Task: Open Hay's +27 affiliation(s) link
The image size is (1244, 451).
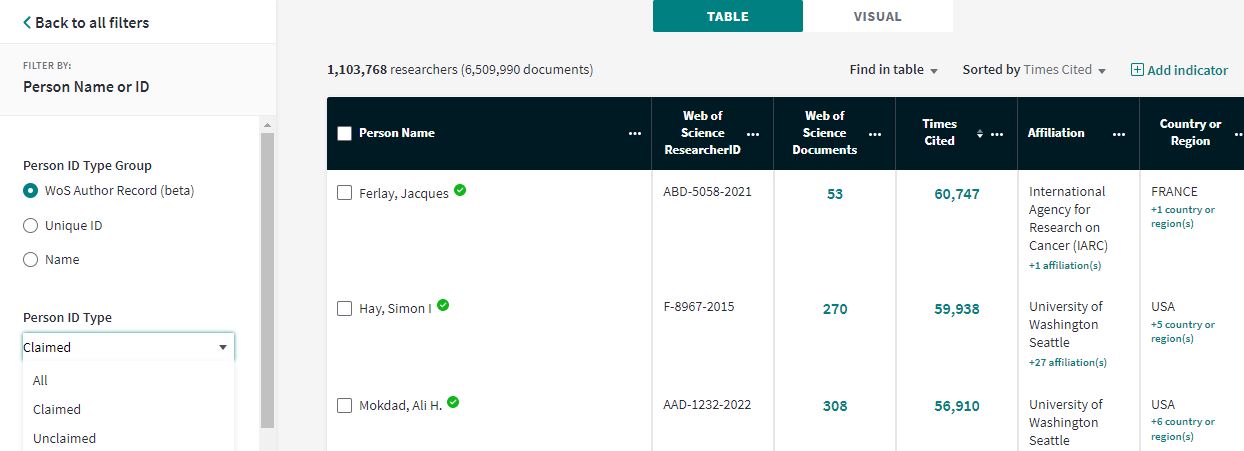Action: 1067,362
